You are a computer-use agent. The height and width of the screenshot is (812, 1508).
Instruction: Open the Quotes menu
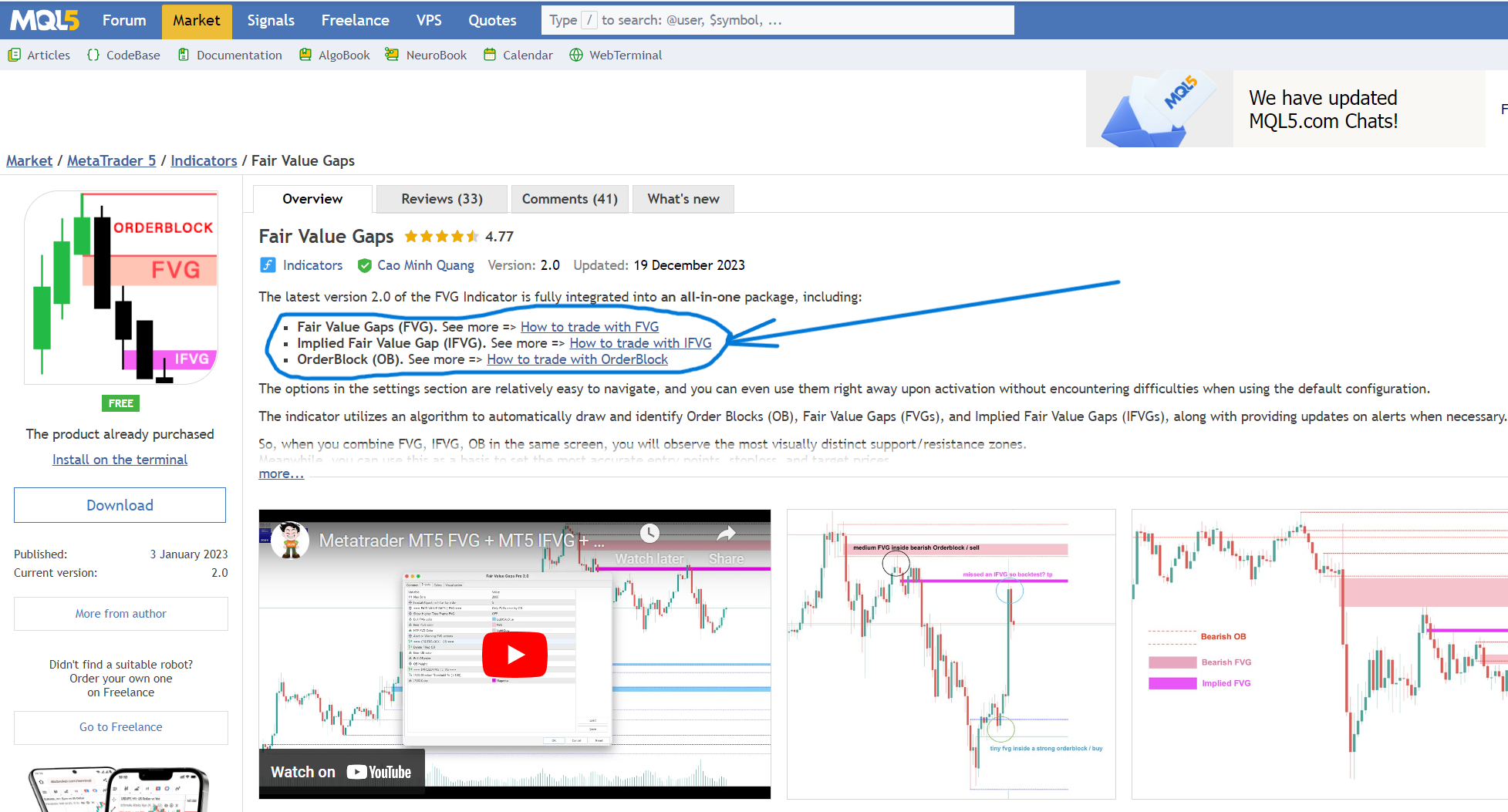point(492,20)
